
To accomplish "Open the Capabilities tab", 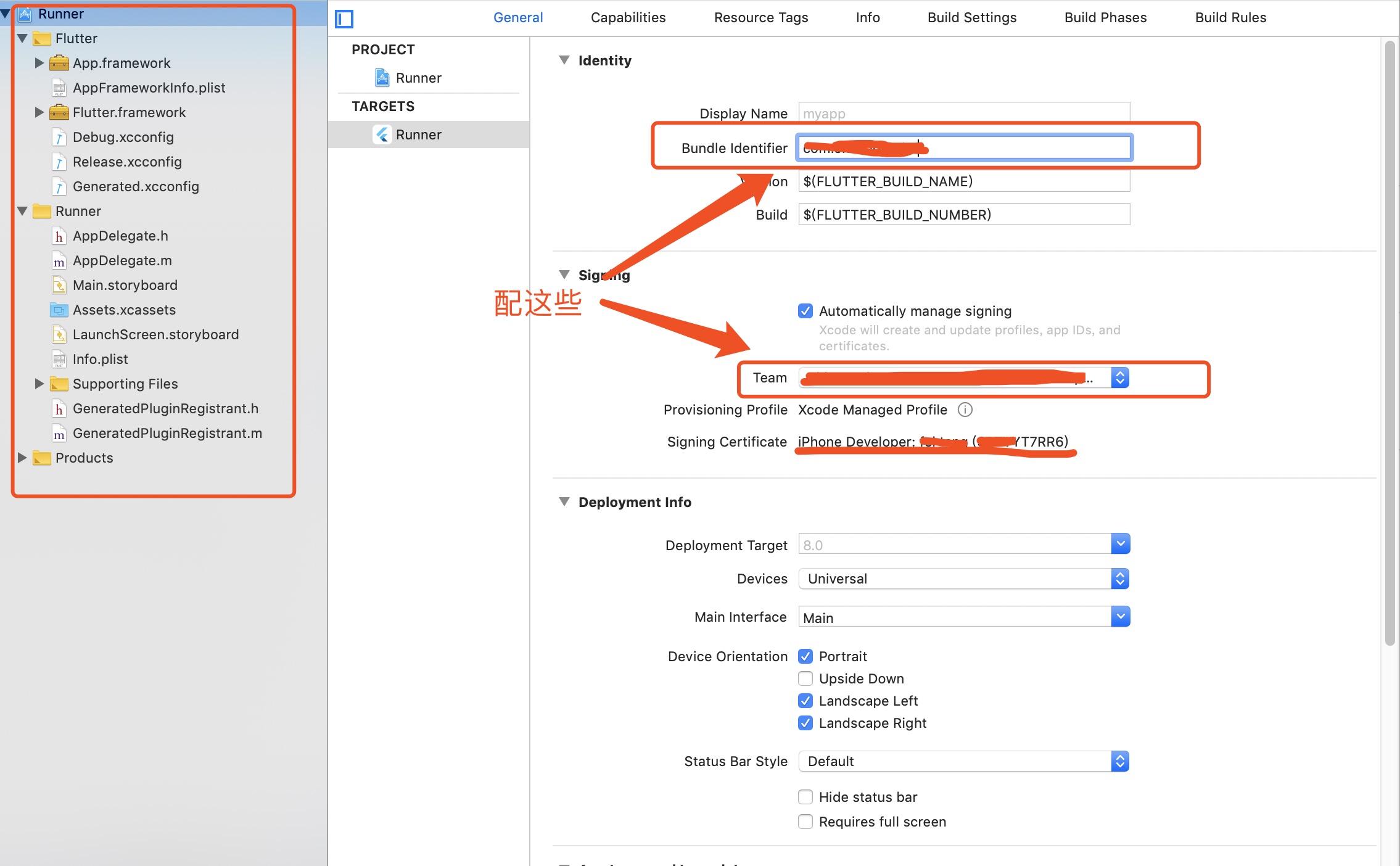I will (628, 18).
